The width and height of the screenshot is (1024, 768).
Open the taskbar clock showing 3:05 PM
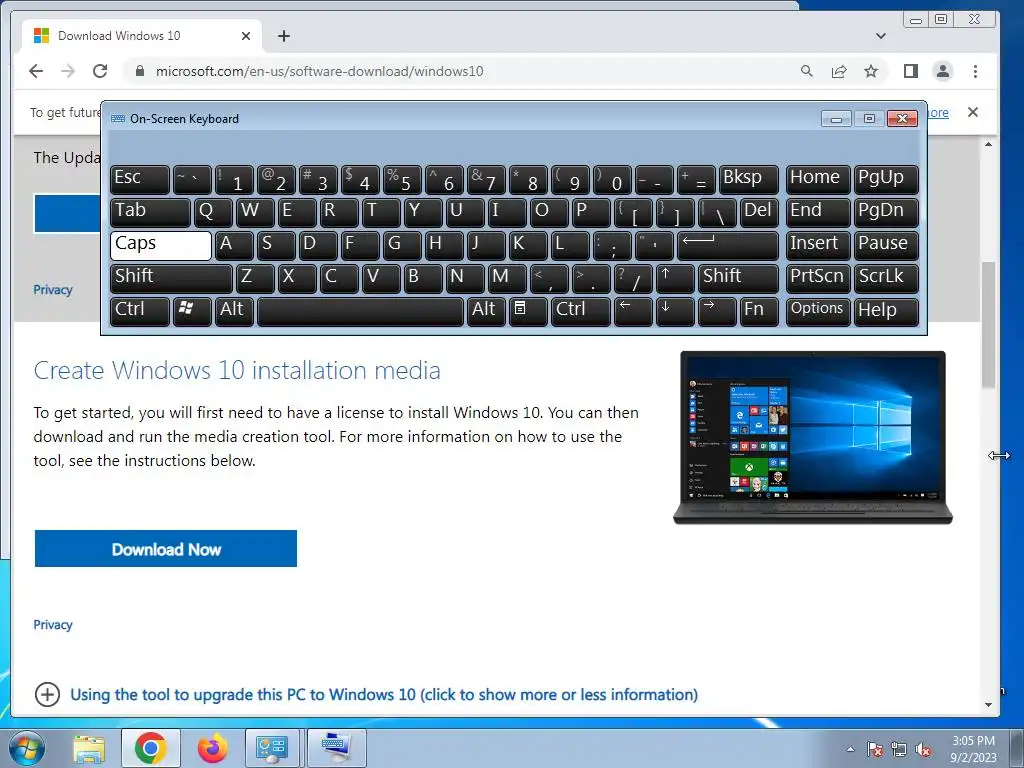[973, 749]
